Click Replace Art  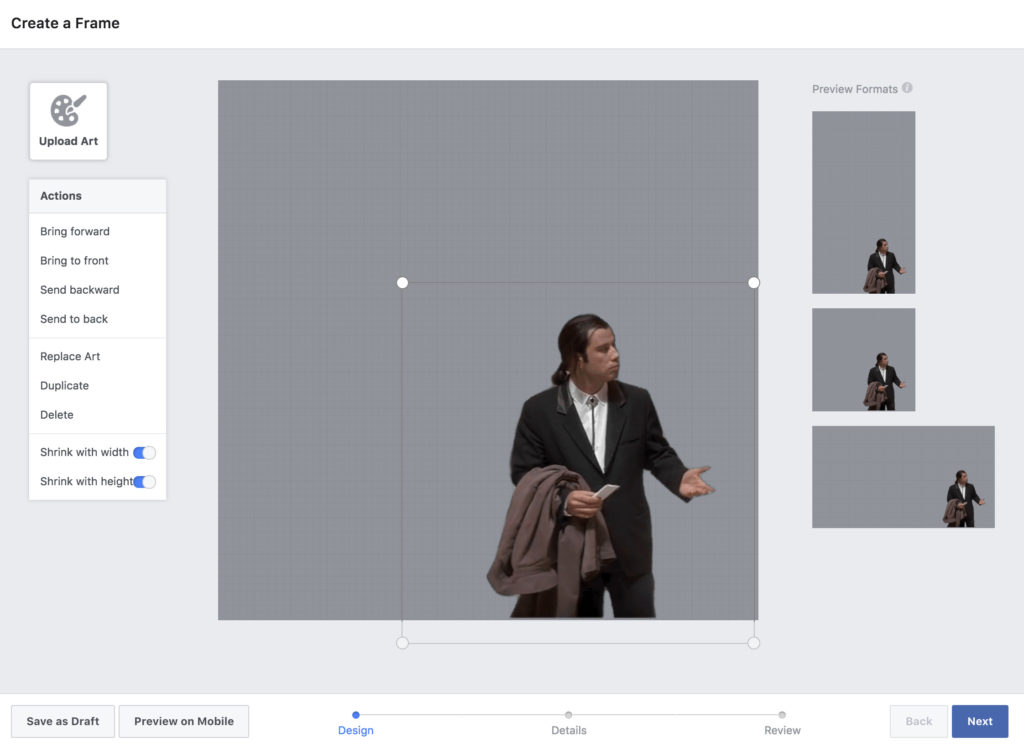tap(70, 356)
